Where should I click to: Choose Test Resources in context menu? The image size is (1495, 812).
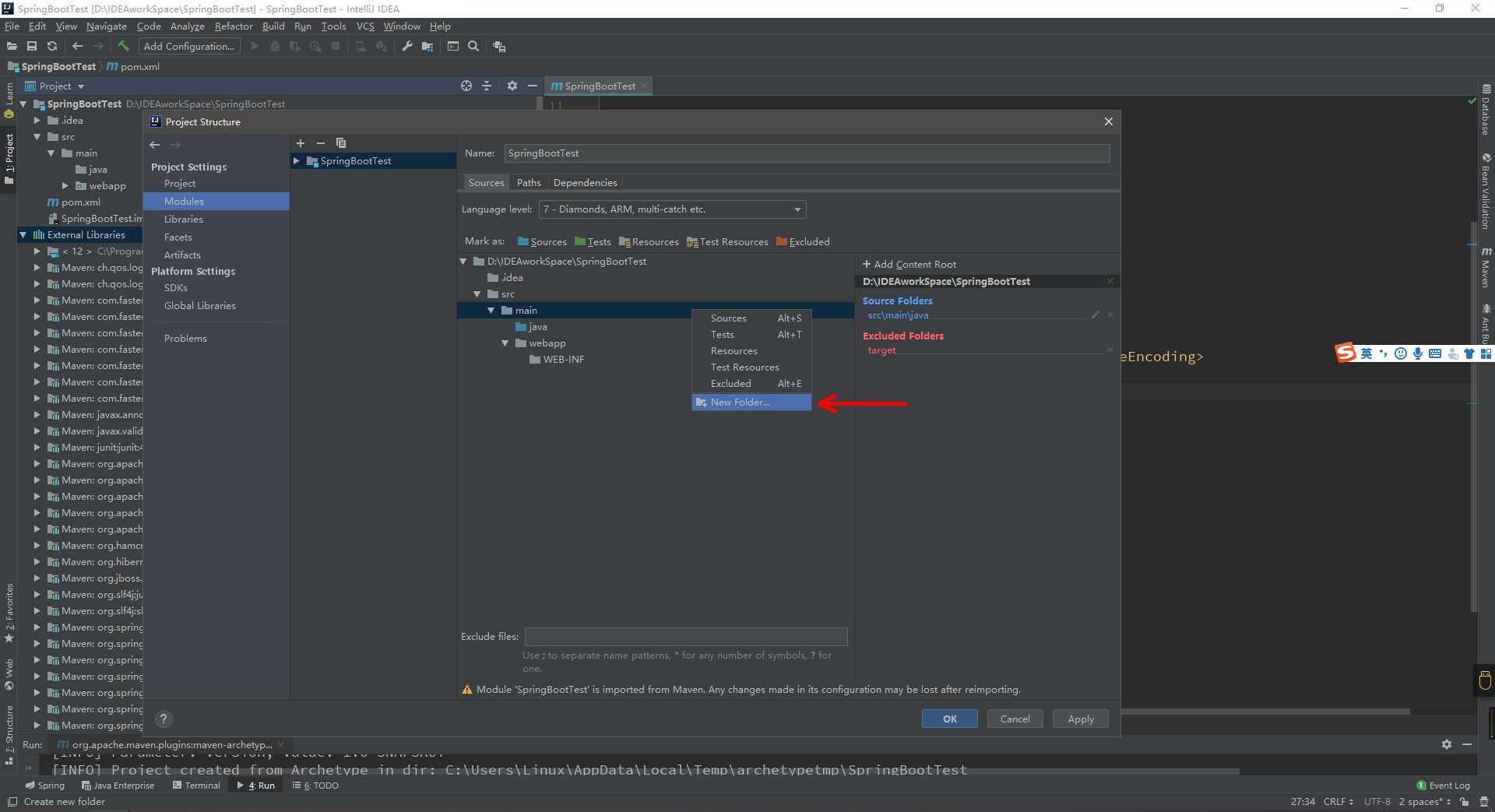tap(751, 367)
